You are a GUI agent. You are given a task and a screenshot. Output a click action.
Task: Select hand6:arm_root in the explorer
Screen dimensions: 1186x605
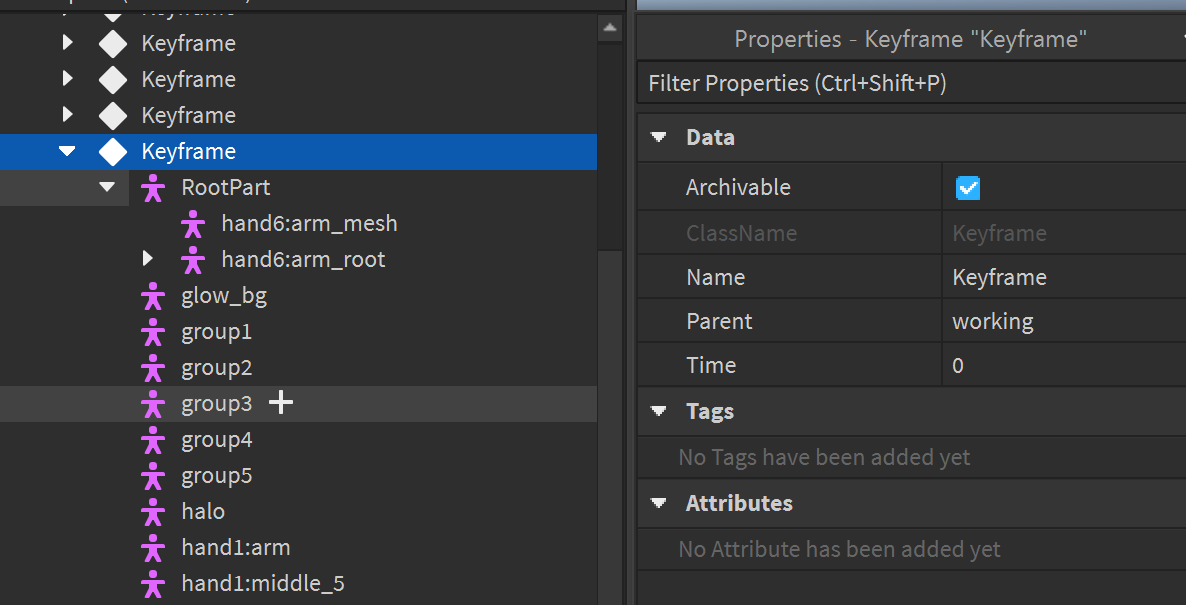[303, 260]
